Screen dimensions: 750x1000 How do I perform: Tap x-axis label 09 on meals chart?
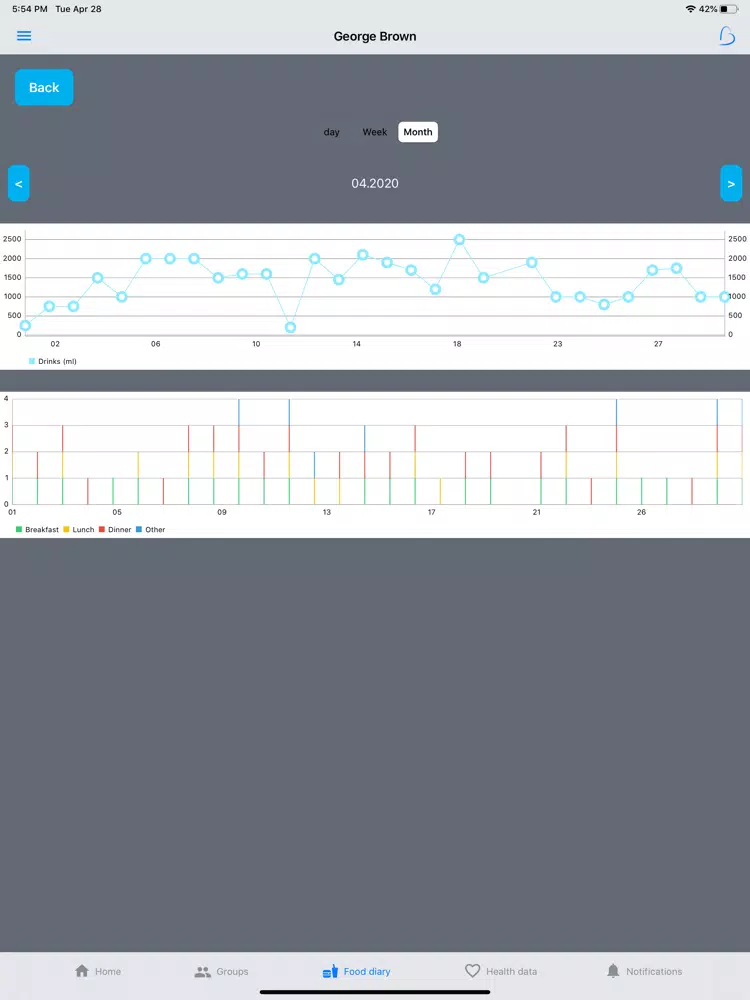[222, 512]
